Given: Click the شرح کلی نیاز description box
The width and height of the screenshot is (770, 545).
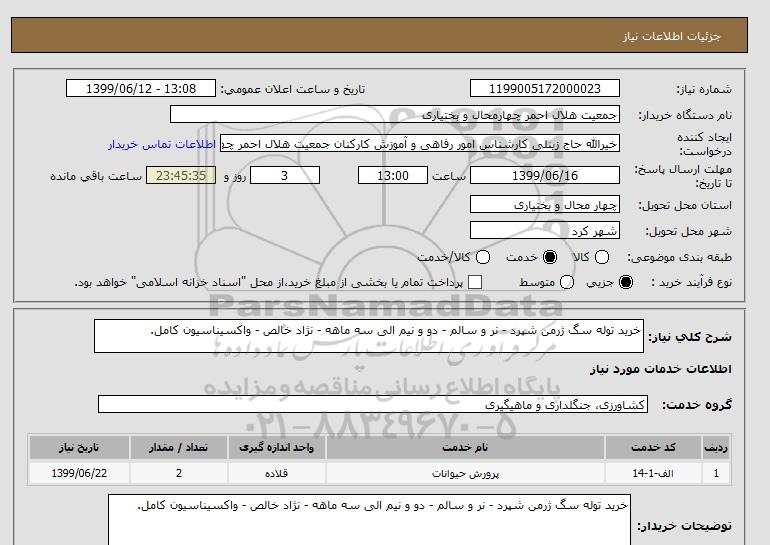Looking at the screenshot, I should tap(369, 336).
